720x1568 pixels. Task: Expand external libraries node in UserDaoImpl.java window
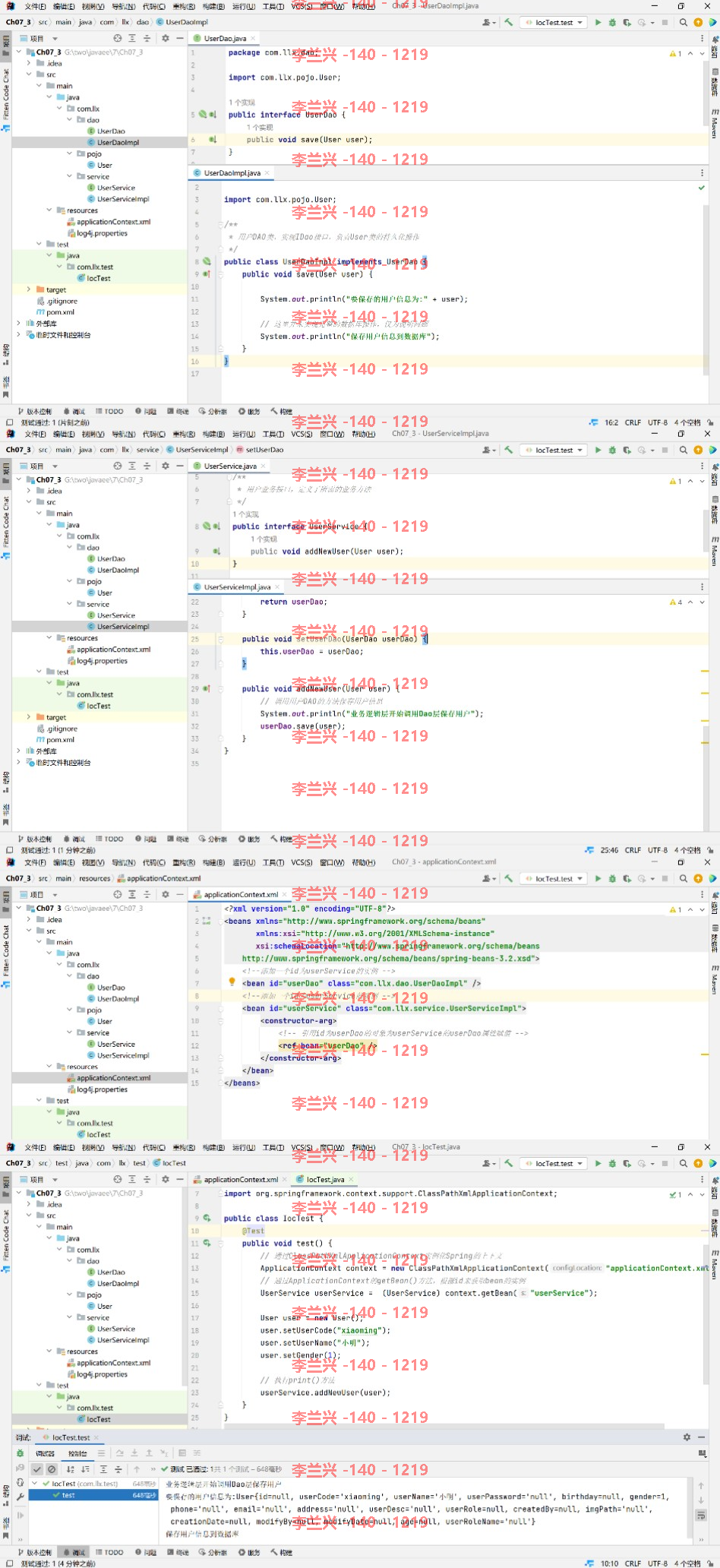[x=19, y=324]
